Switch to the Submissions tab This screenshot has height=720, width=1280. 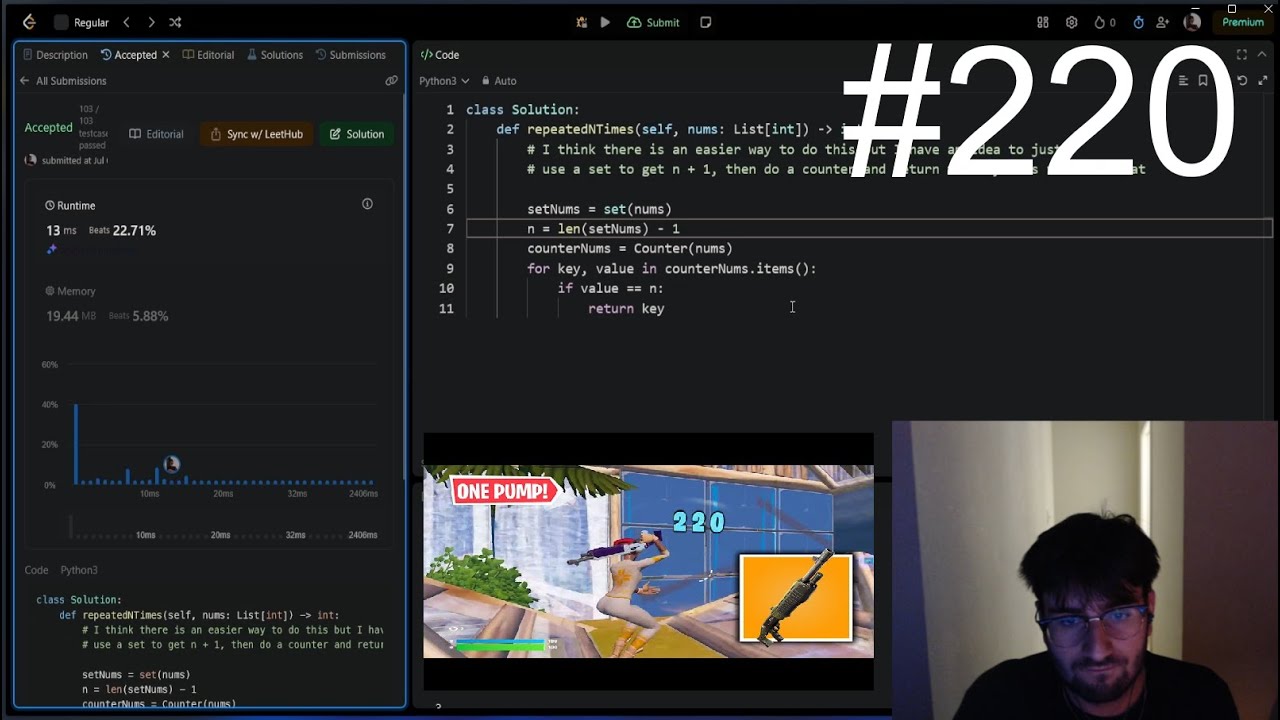pyautogui.click(x=350, y=55)
